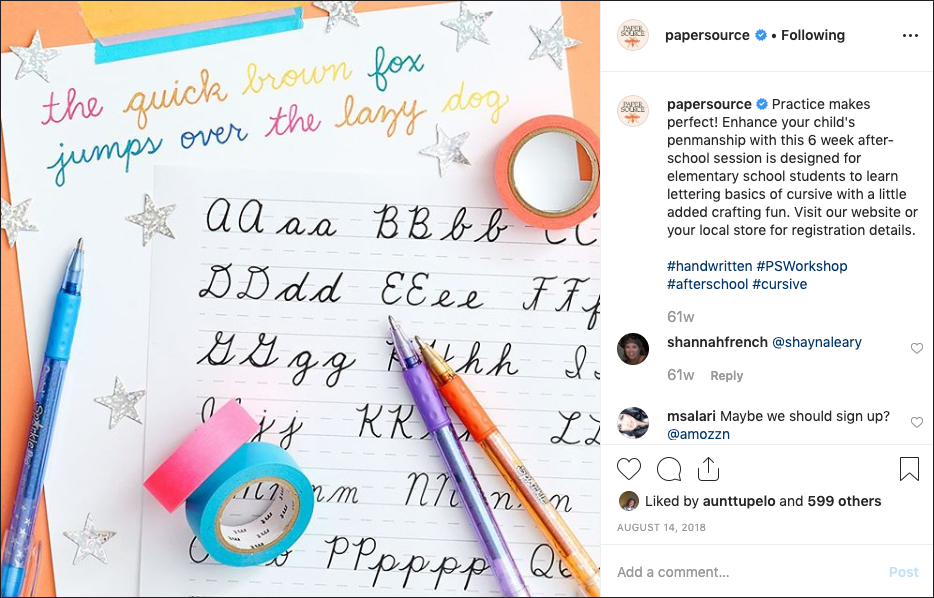
Task: Click papersource avatar beside caption
Action: tap(633, 111)
